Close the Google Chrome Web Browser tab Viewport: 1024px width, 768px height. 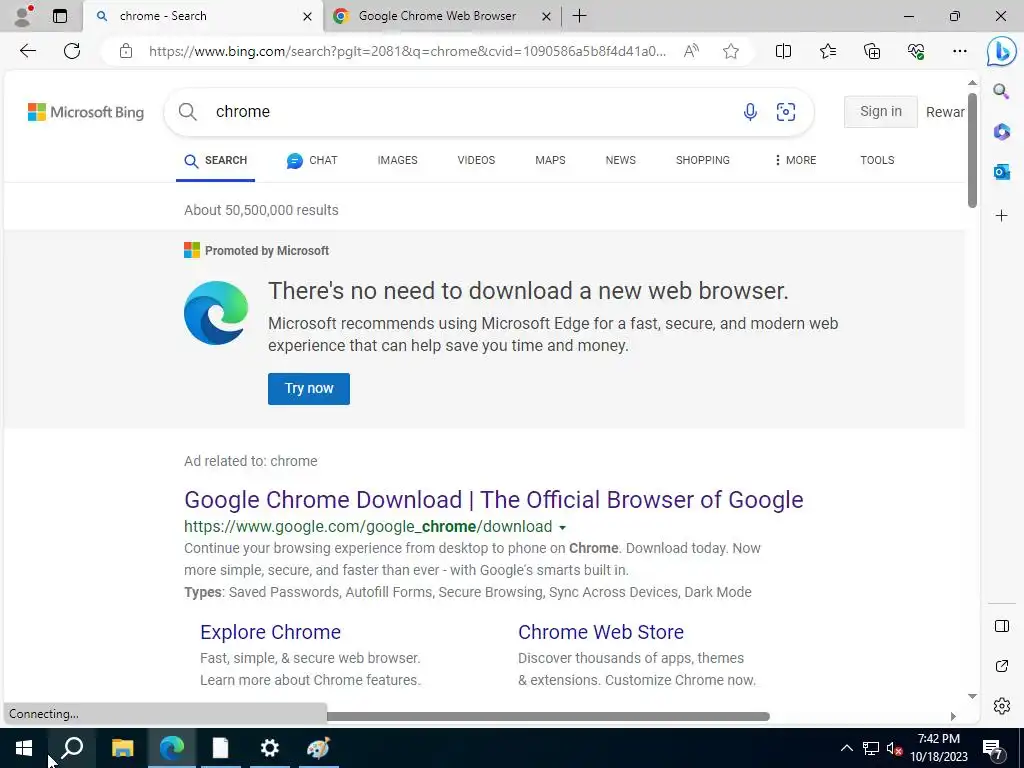click(547, 16)
